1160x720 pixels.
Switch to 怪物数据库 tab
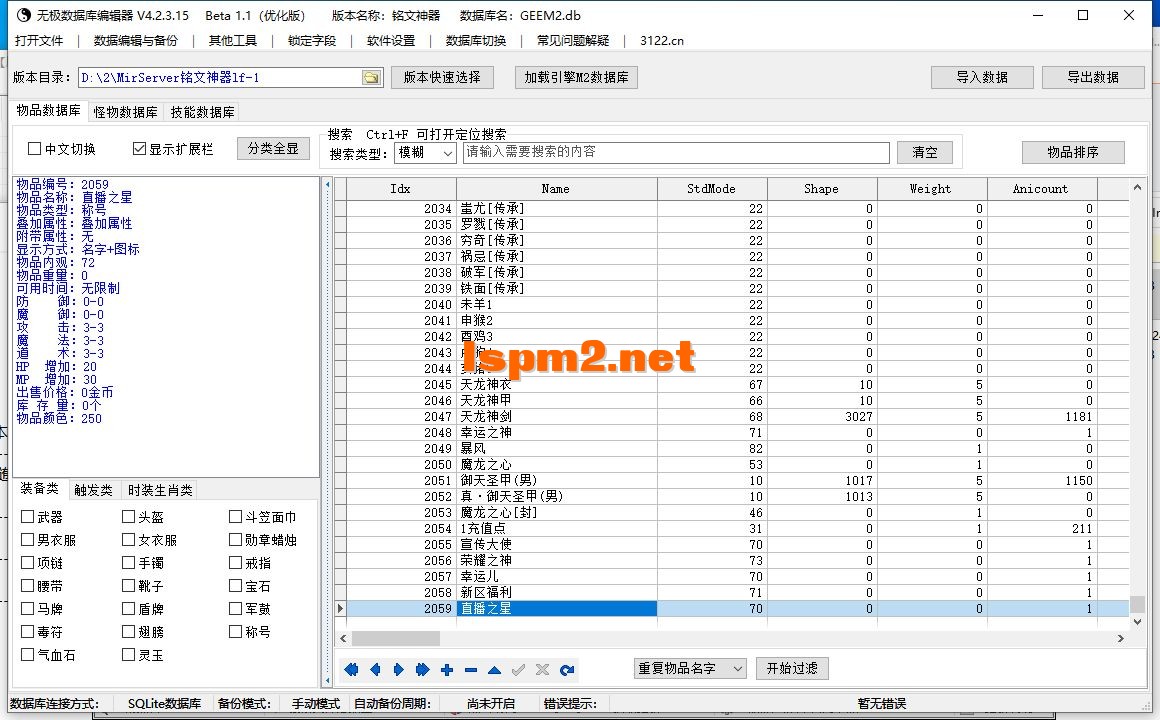(x=125, y=112)
